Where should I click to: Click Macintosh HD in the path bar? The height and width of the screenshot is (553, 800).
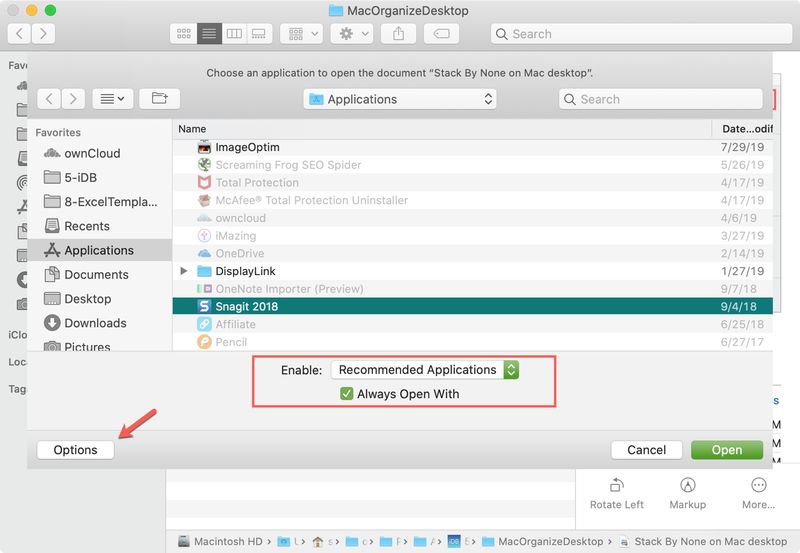[220, 541]
